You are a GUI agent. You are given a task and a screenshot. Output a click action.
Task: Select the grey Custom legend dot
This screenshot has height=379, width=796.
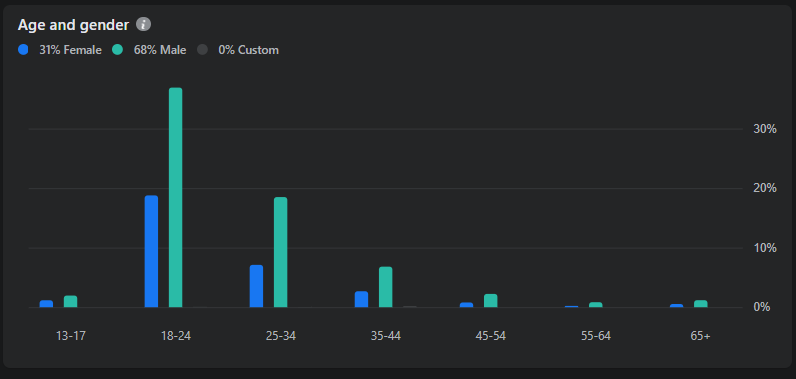click(203, 50)
